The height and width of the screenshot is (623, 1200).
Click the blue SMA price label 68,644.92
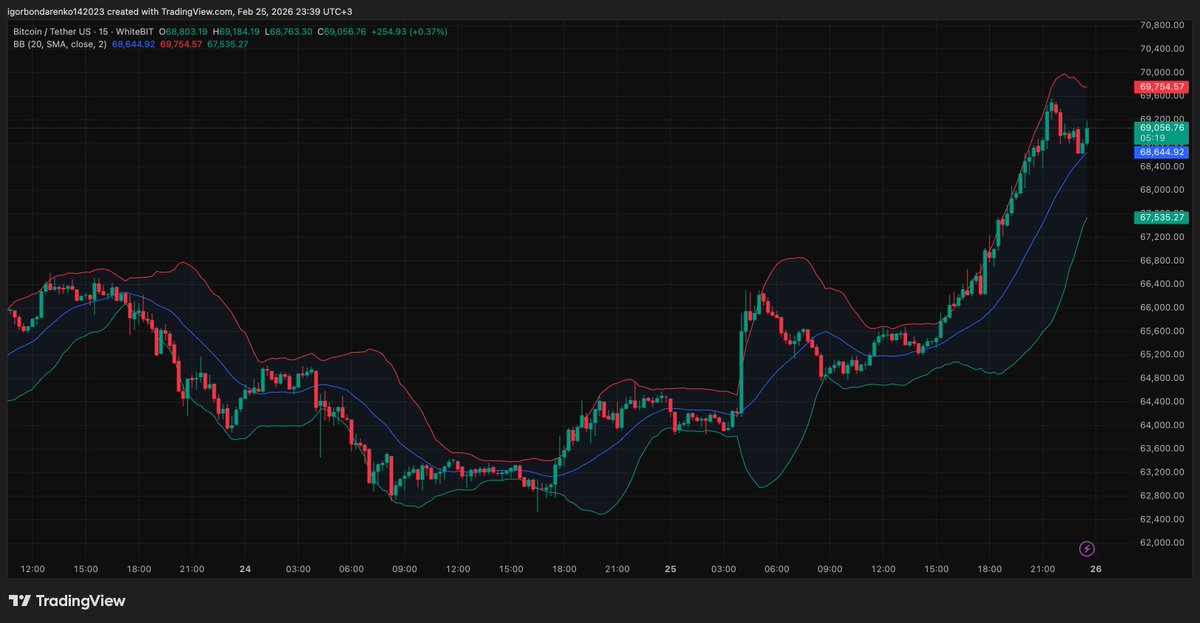pos(1160,152)
